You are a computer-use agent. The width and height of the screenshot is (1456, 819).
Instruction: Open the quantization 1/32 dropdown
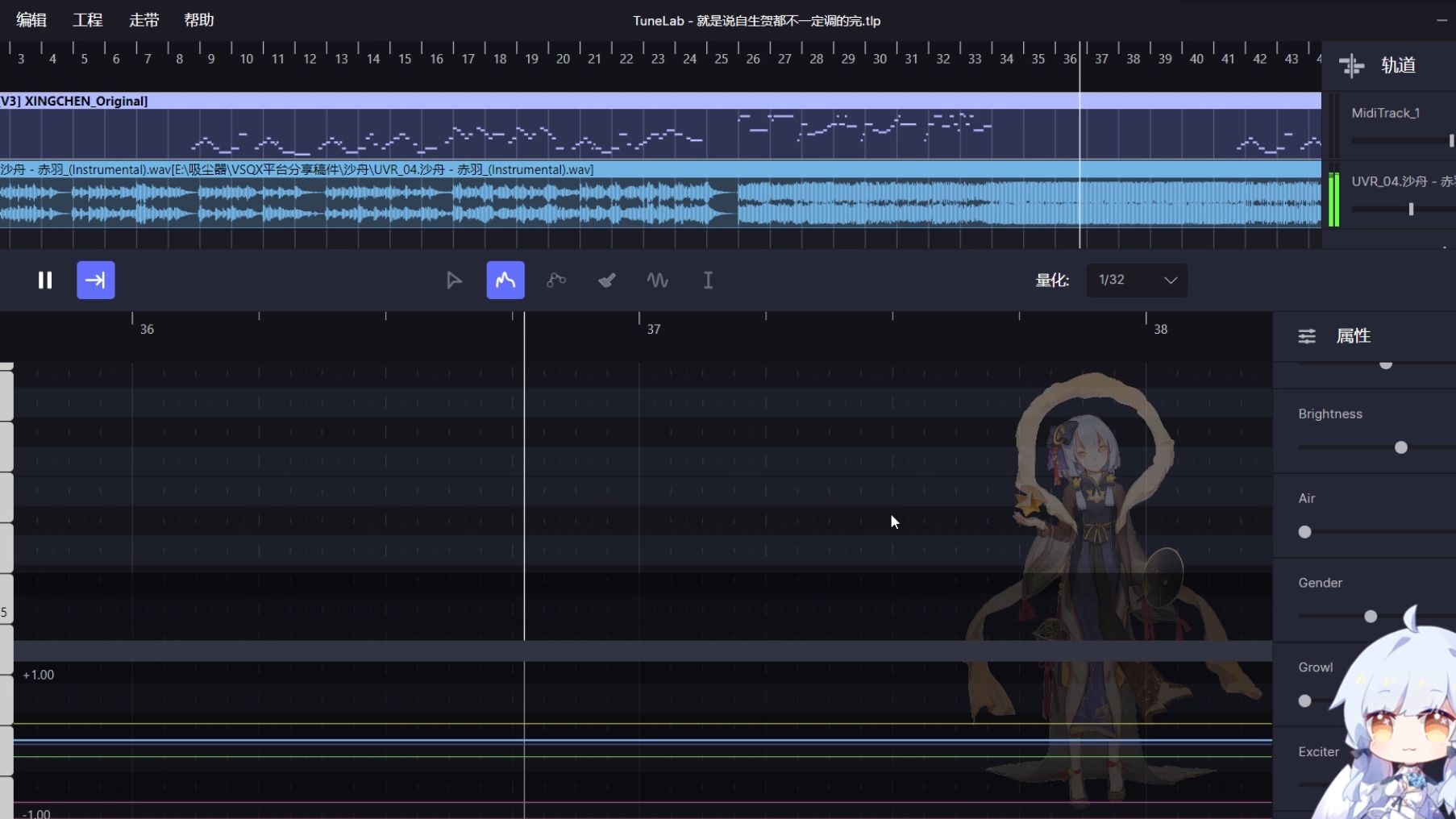pyautogui.click(x=1137, y=280)
